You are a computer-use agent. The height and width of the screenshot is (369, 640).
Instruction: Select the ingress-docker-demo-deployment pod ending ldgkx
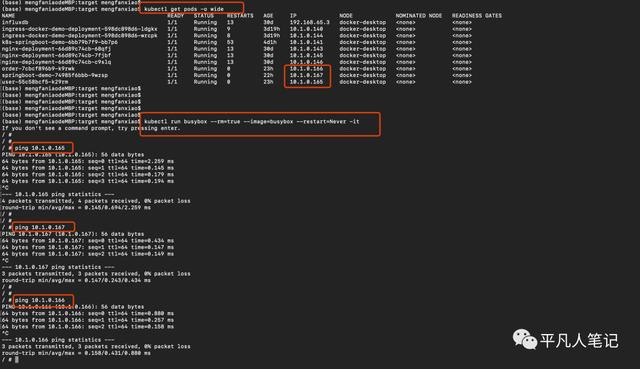(x=80, y=29)
